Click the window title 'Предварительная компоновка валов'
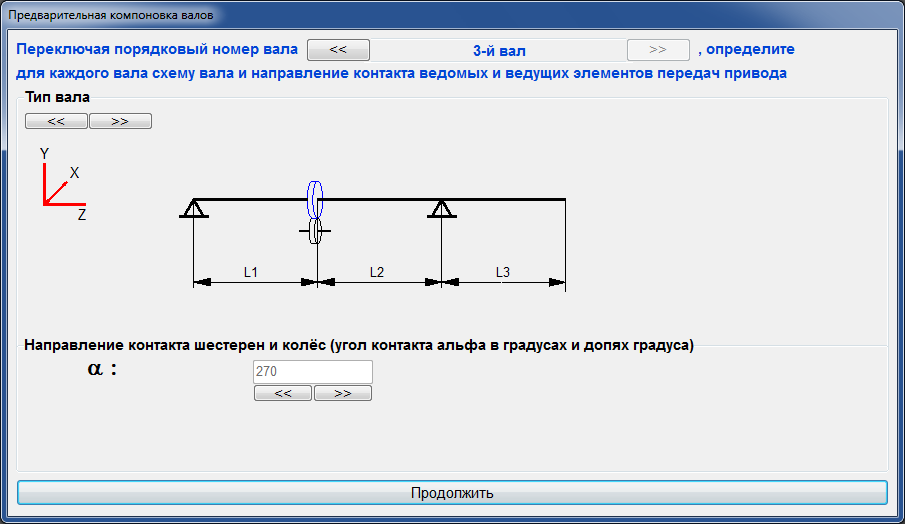This screenshot has width=905, height=524. tap(111, 15)
